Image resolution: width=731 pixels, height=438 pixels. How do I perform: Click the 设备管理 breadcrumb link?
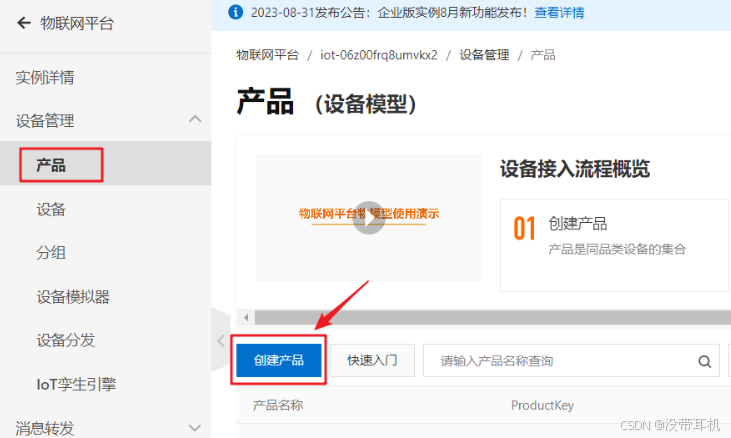(x=484, y=55)
